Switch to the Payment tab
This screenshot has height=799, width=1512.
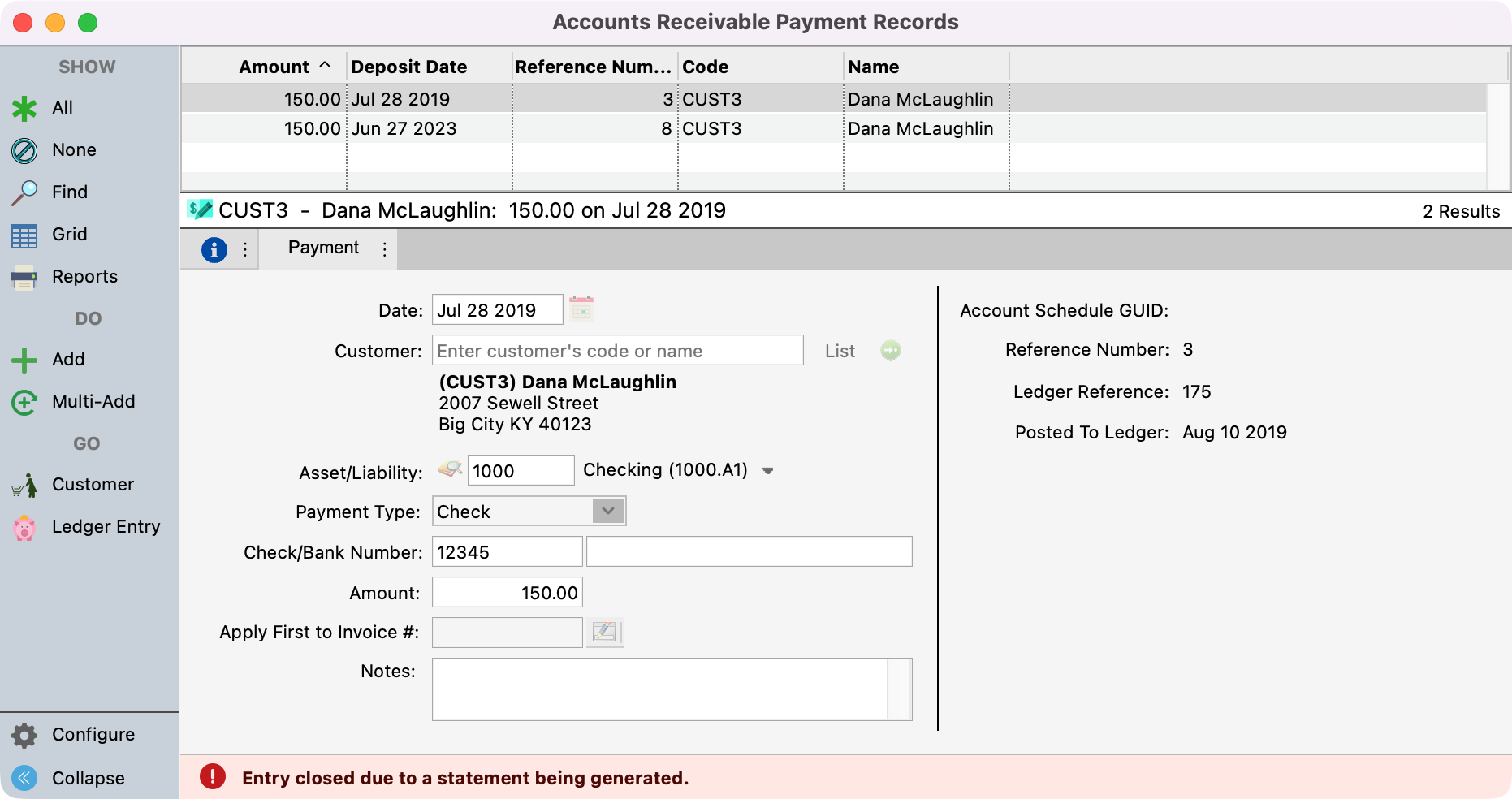pos(323,248)
